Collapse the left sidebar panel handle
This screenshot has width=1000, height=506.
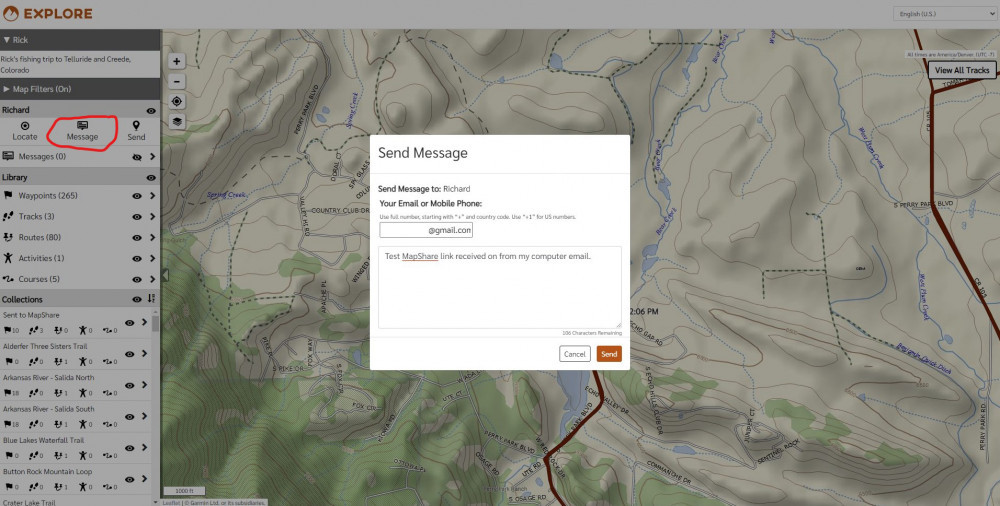[x=165, y=274]
